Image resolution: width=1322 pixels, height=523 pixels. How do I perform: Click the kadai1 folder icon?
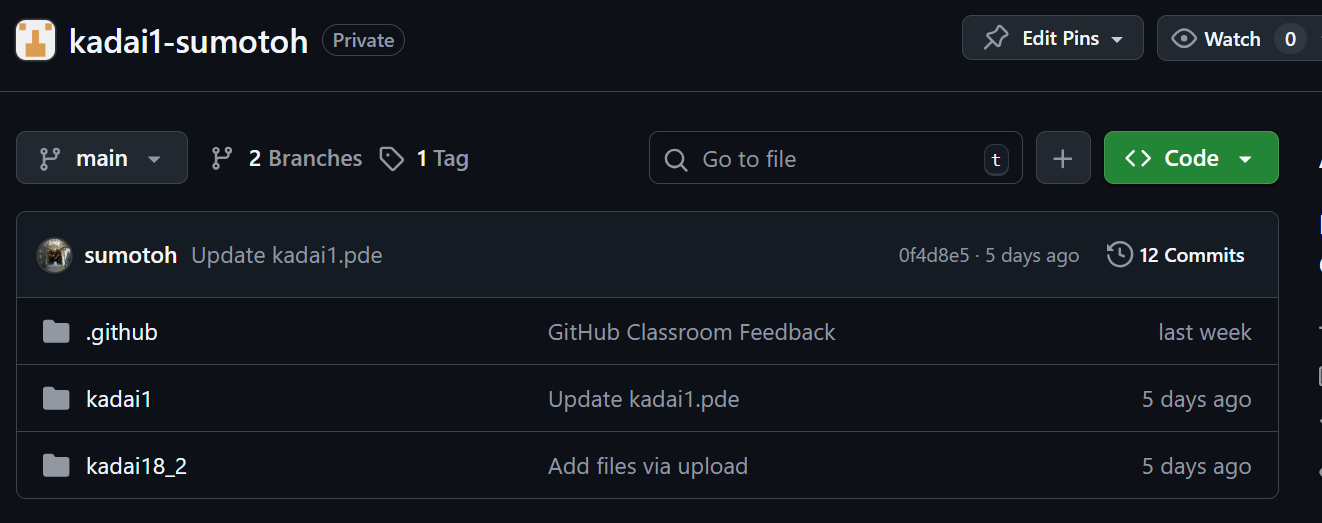tap(56, 399)
